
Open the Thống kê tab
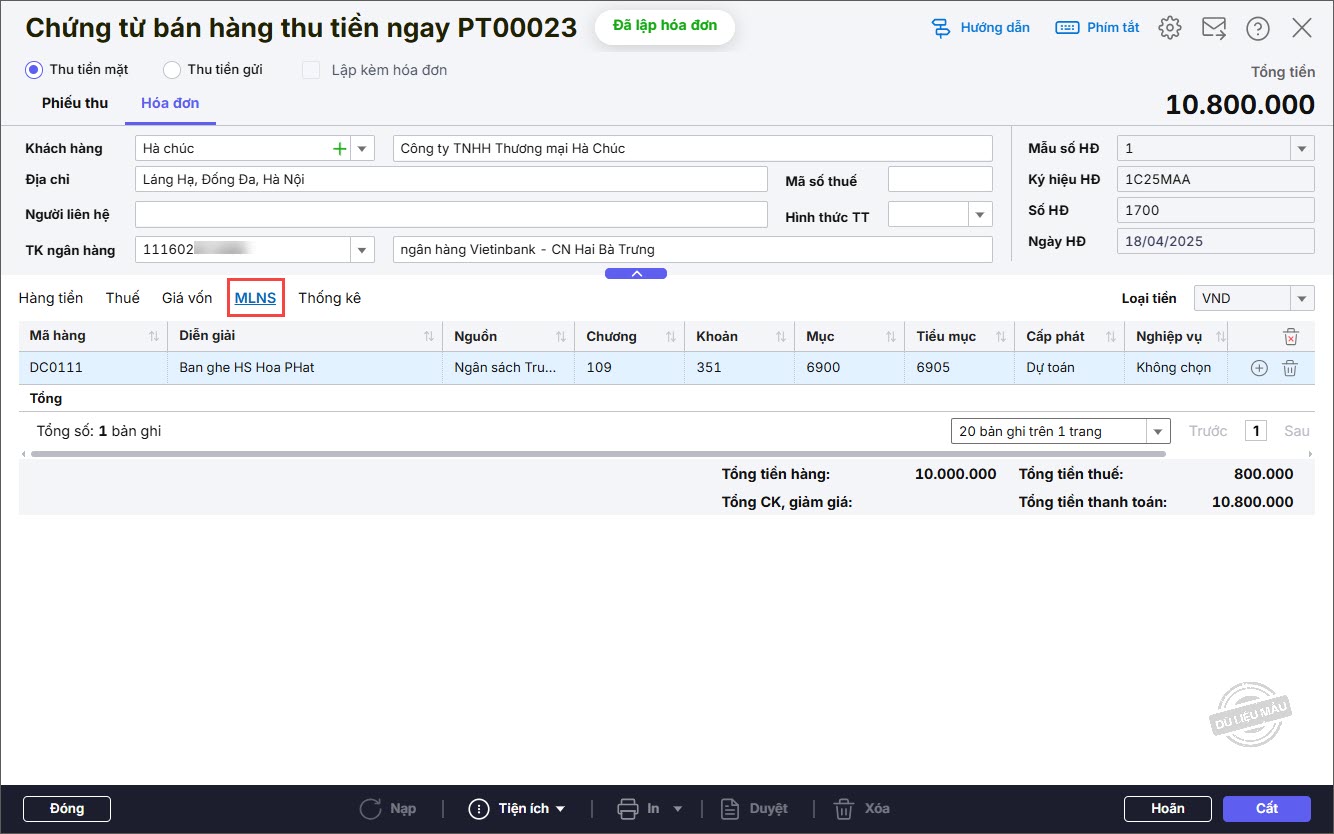(x=329, y=298)
